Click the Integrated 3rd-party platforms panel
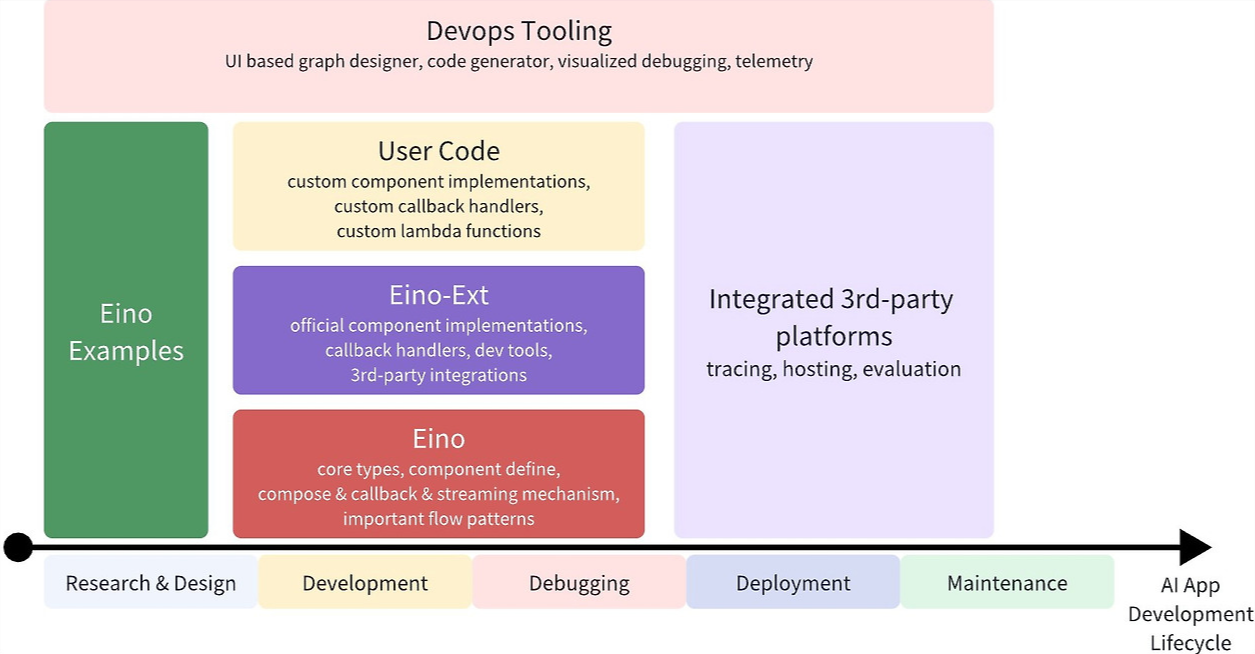Image resolution: width=1255 pixels, height=654 pixels. [x=834, y=330]
